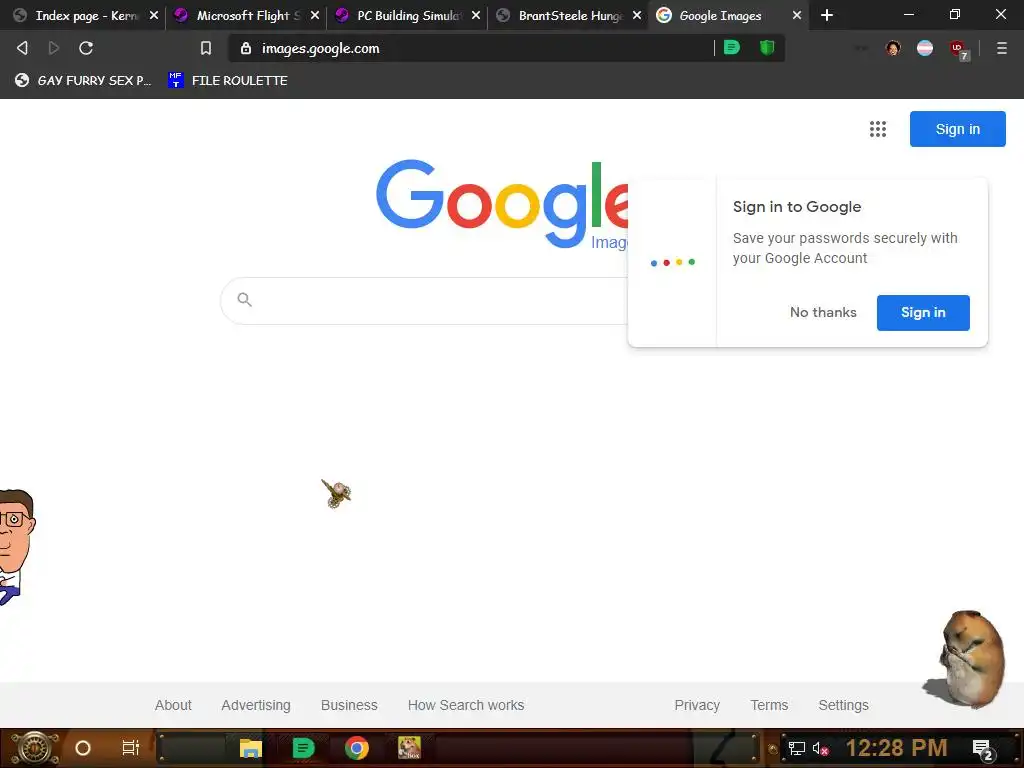Open Task View on the taskbar
This screenshot has width=1024, height=768.
(x=131, y=748)
